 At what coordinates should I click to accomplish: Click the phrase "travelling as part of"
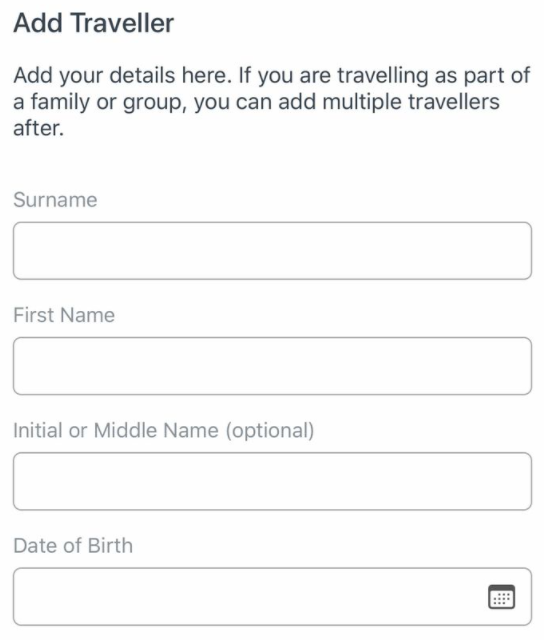coord(433,76)
